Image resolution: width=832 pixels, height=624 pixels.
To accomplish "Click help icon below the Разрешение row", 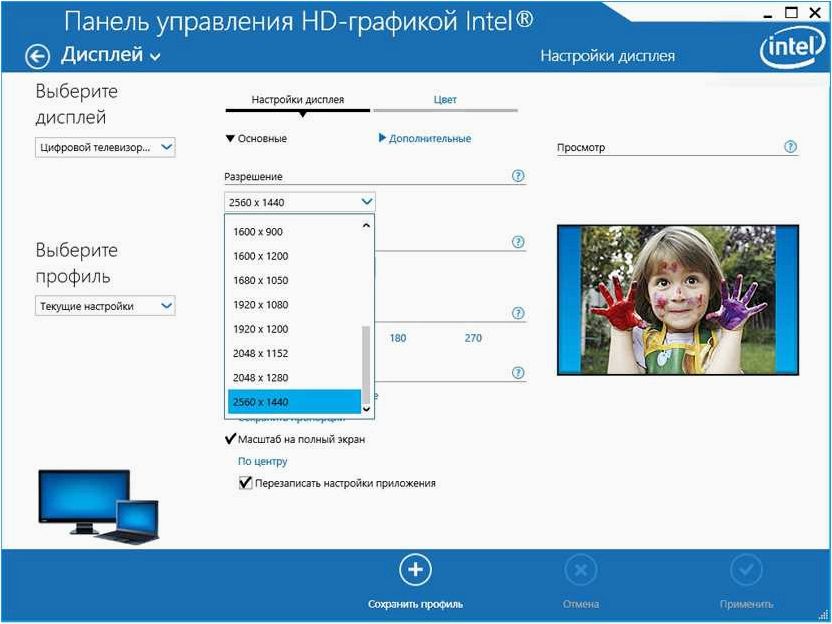I will (x=518, y=242).
